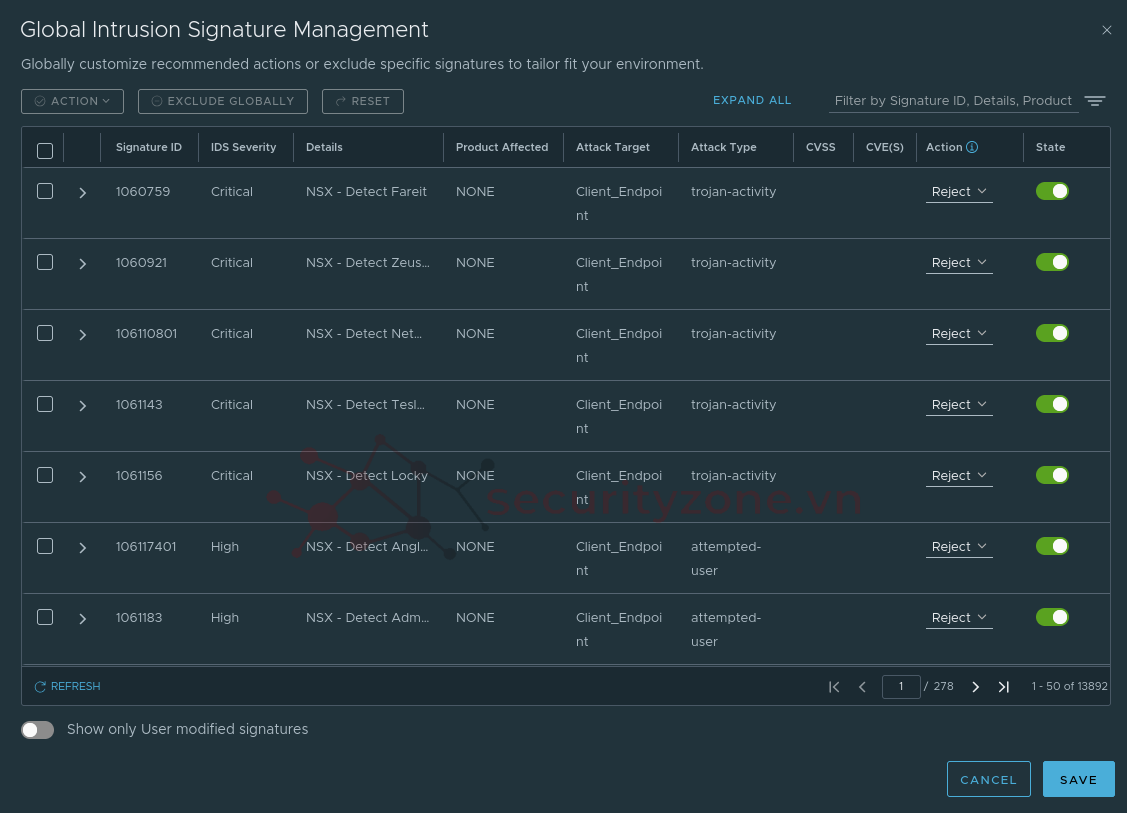Click the Action column info icon
Image resolution: width=1127 pixels, height=813 pixels.
point(971,147)
